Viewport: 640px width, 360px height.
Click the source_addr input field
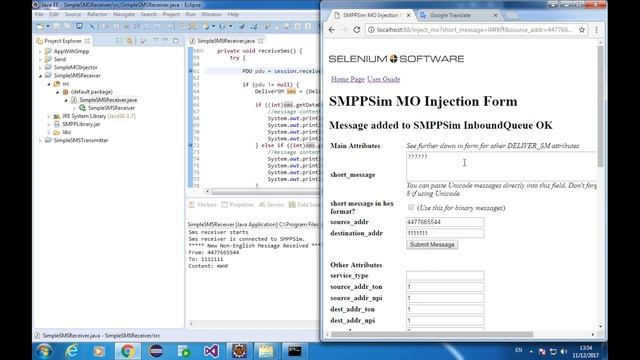click(445, 222)
